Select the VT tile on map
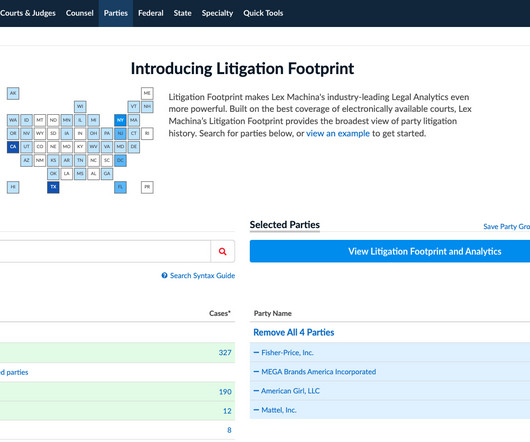This screenshot has width=530, height=442. (x=134, y=107)
